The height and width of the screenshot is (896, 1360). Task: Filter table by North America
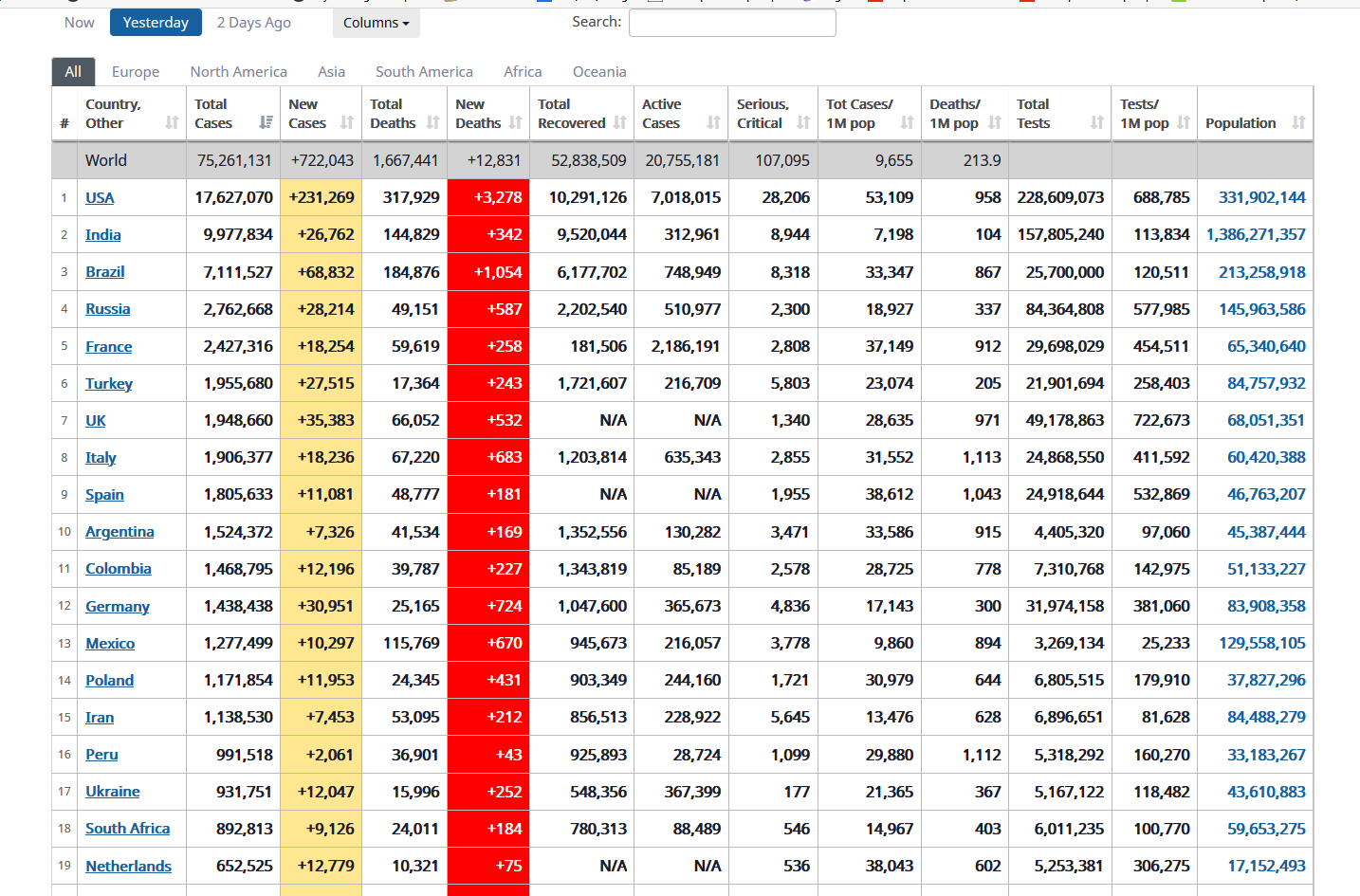239,72
